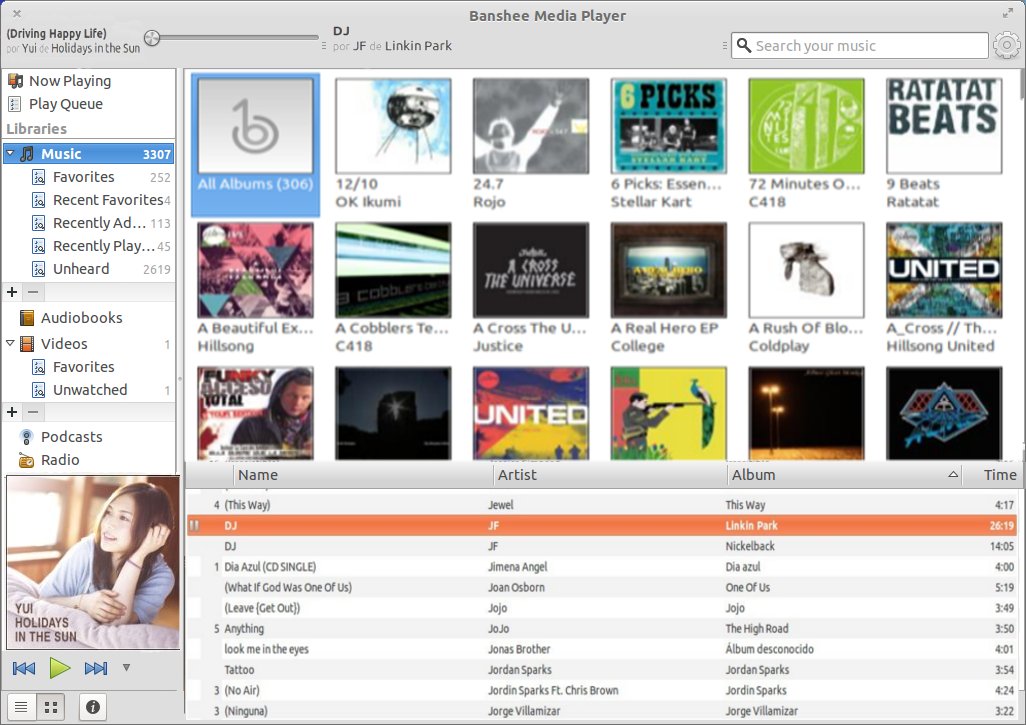This screenshot has width=1026, height=725.
Task: Open the settings gear menu
Action: (1006, 46)
